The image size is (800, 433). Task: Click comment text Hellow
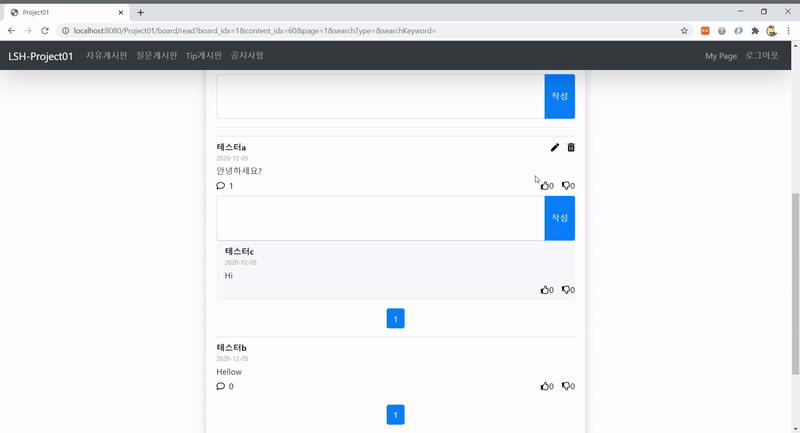click(229, 372)
